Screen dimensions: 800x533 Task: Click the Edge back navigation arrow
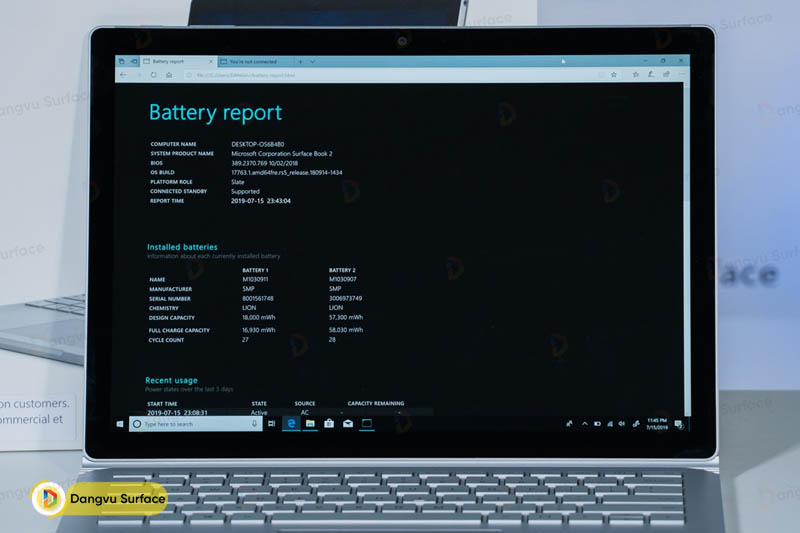[x=123, y=74]
